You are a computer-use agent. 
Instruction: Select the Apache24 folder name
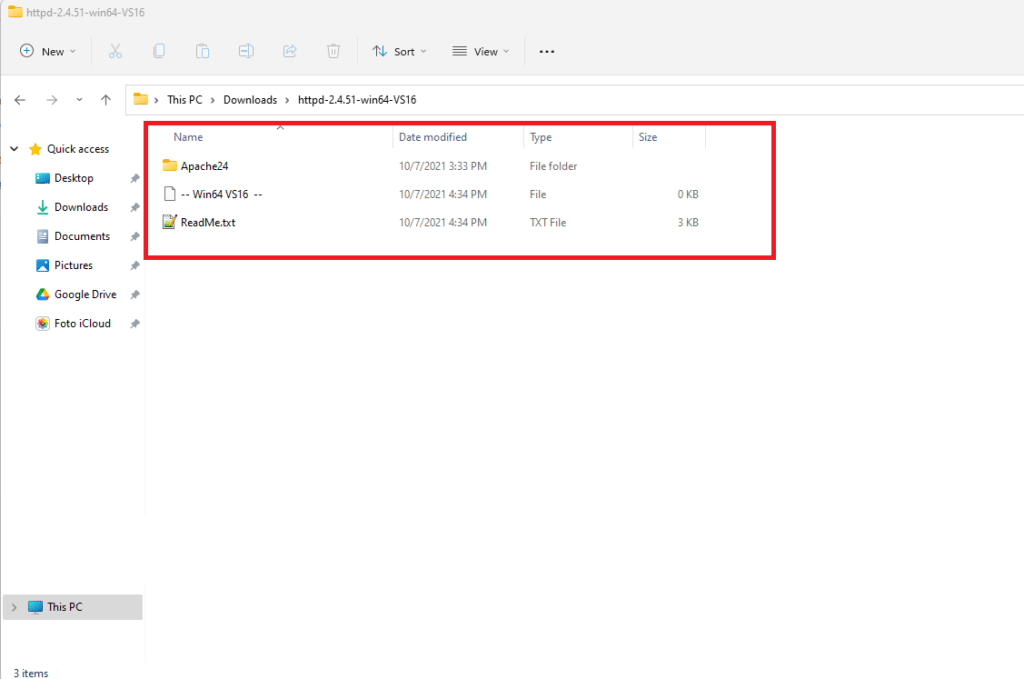coord(204,166)
